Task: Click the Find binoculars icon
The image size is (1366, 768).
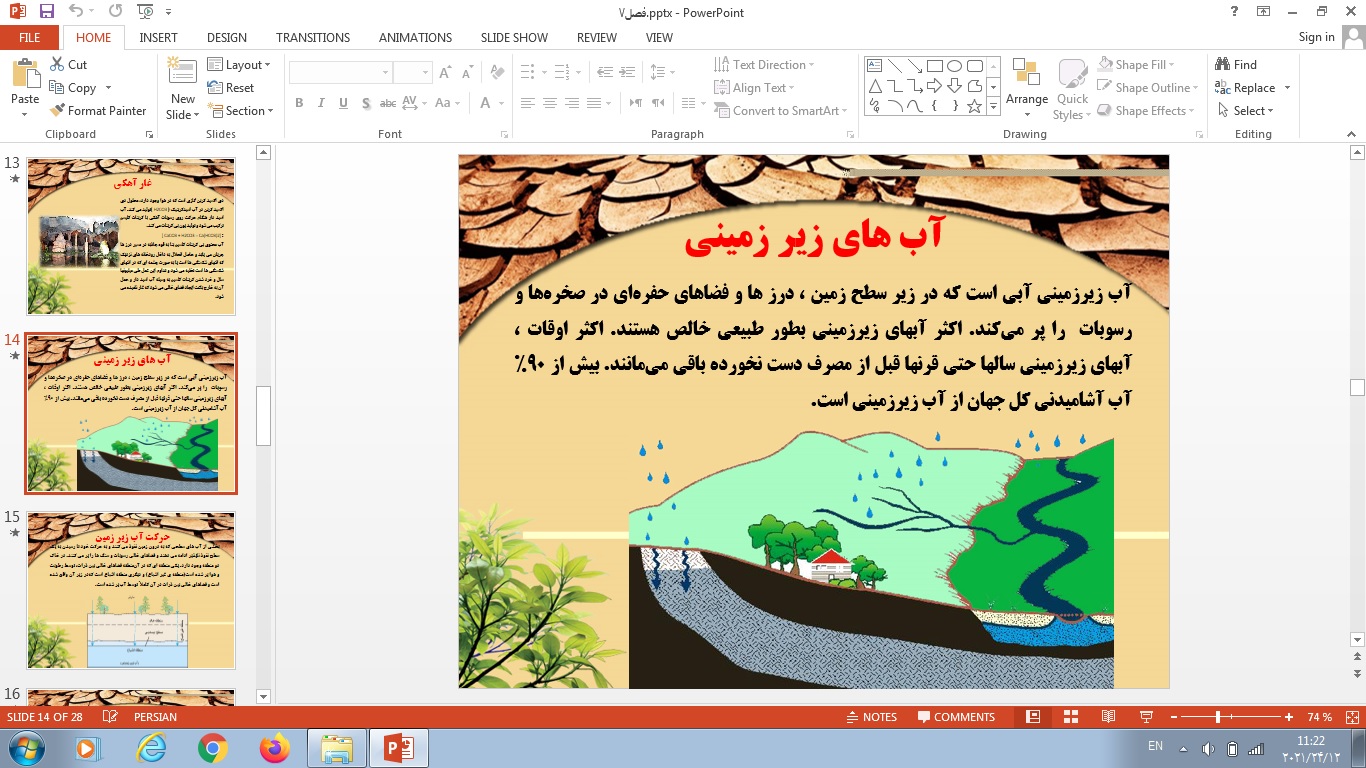Action: click(1222, 65)
